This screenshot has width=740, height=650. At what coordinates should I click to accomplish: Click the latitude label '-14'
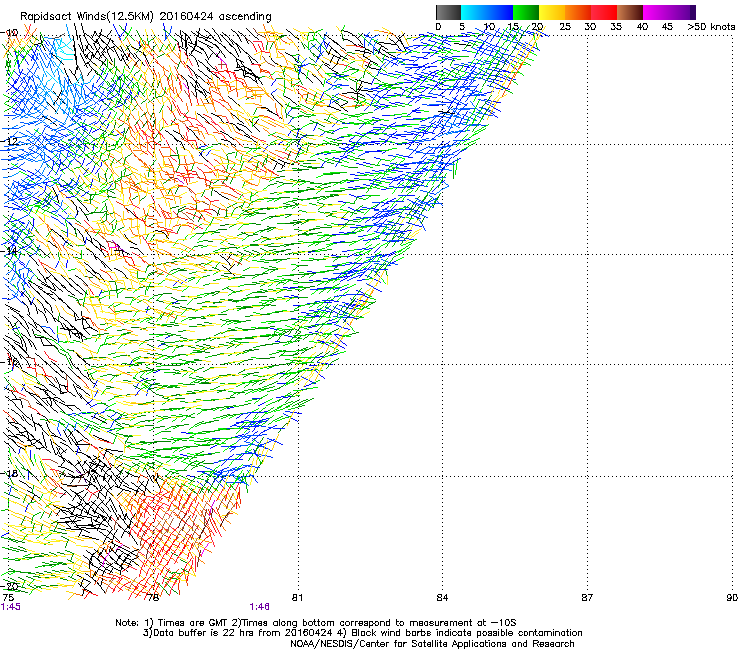[9, 251]
